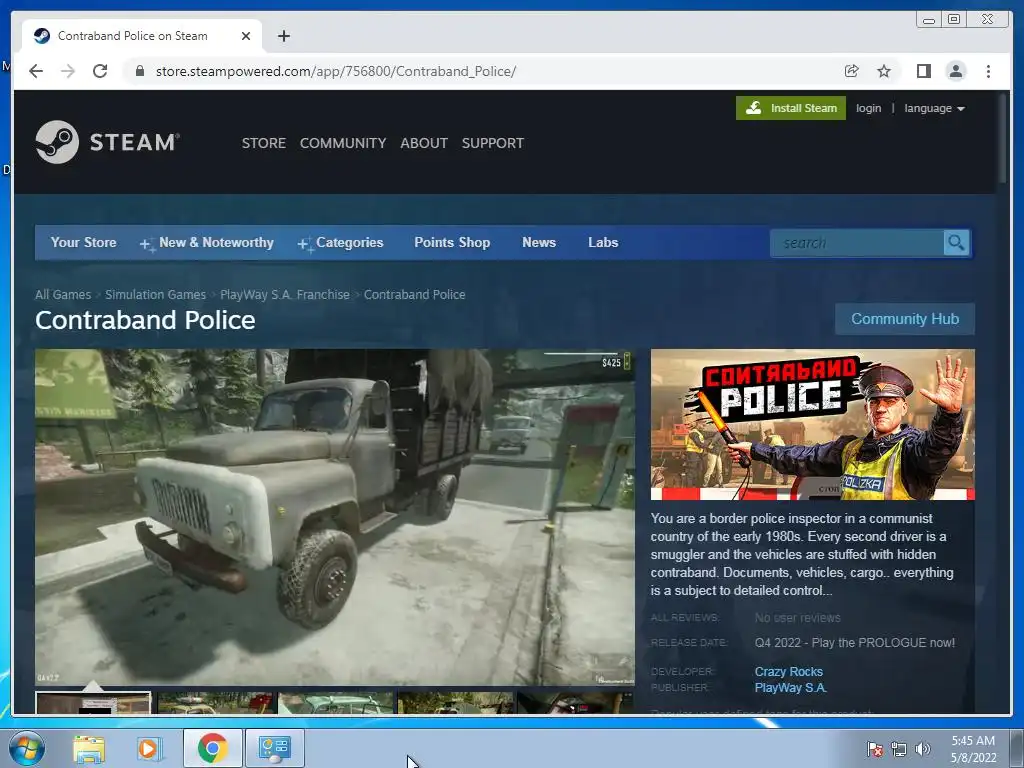Open the STORE header menu
The height and width of the screenshot is (768, 1024).
tap(264, 143)
